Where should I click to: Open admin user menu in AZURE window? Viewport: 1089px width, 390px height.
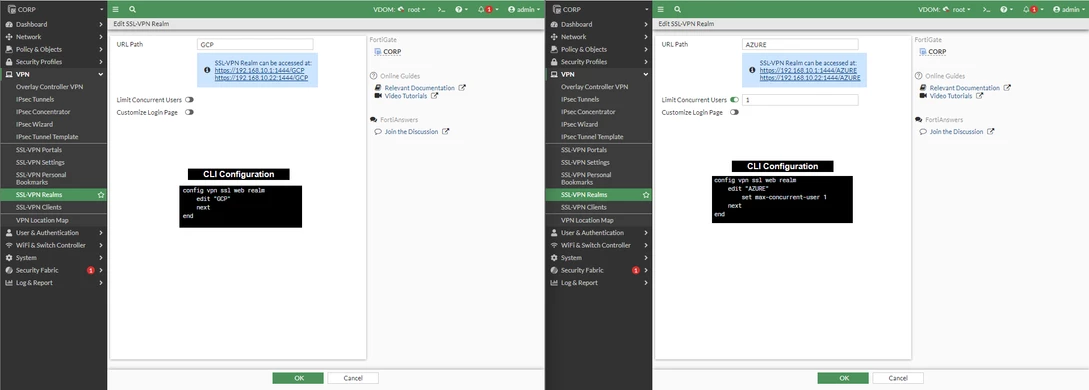[x=1070, y=10]
